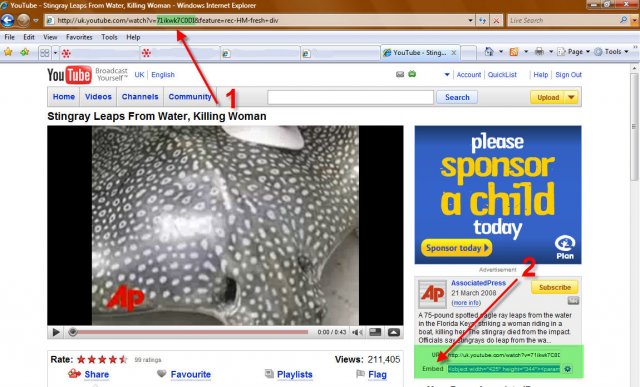Expand the address bar history dropdown
Image resolution: width=640 pixels, height=387 pixels.
[470, 20]
